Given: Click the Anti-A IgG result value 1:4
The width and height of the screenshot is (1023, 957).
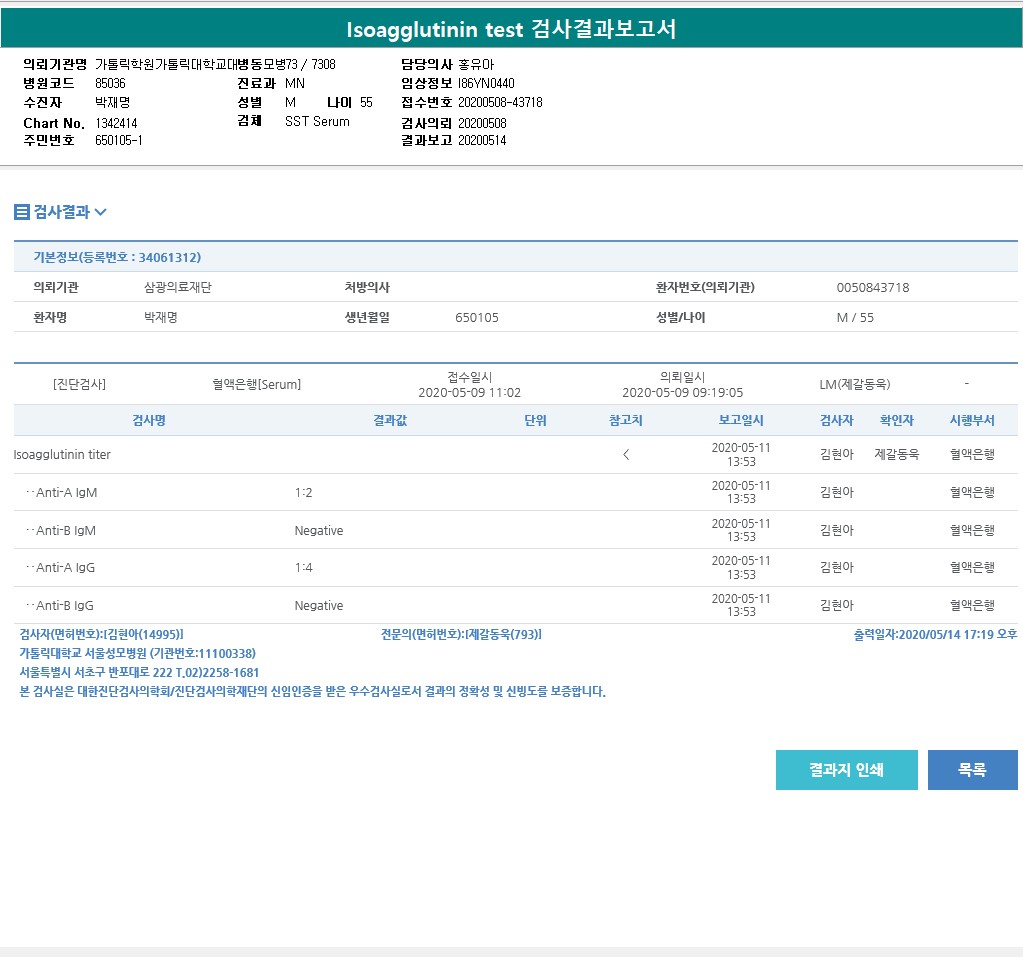Looking at the screenshot, I should (304, 568).
